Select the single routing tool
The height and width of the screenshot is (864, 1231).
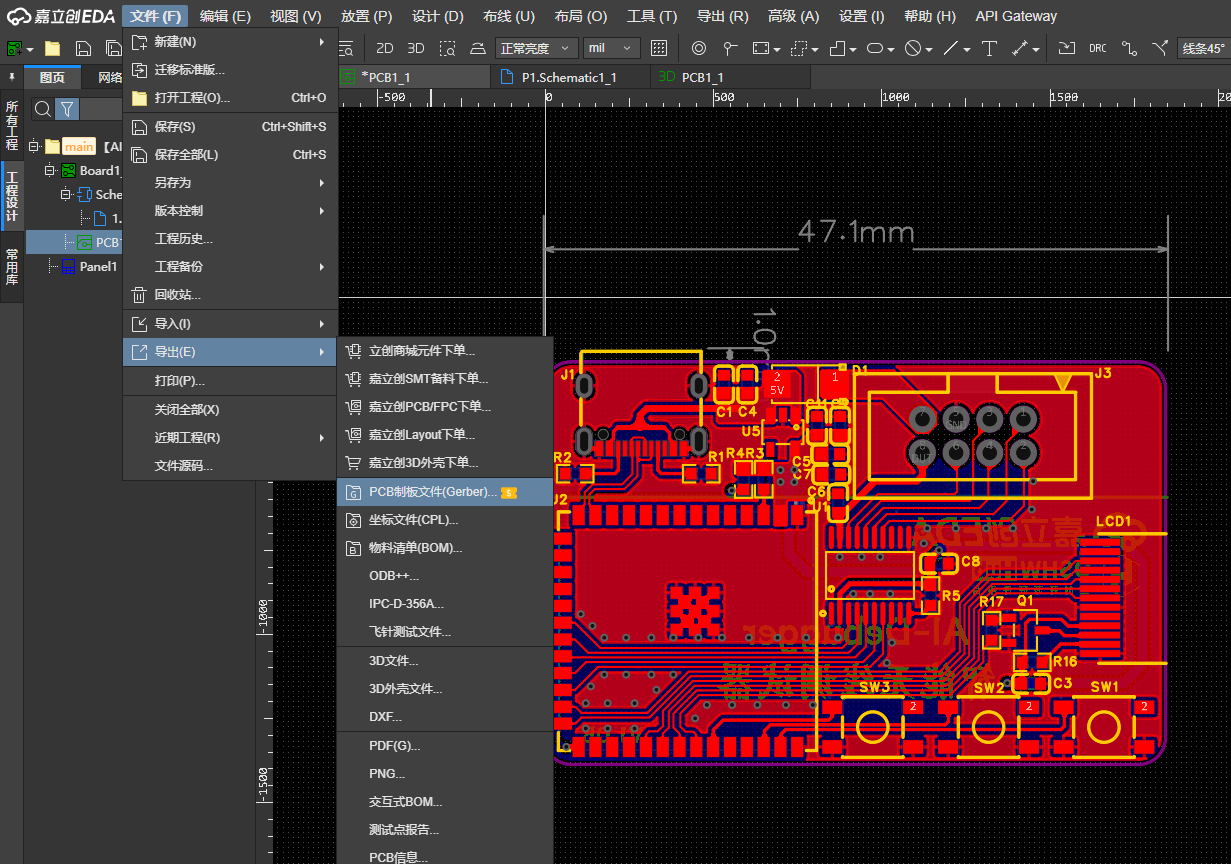coord(1129,48)
